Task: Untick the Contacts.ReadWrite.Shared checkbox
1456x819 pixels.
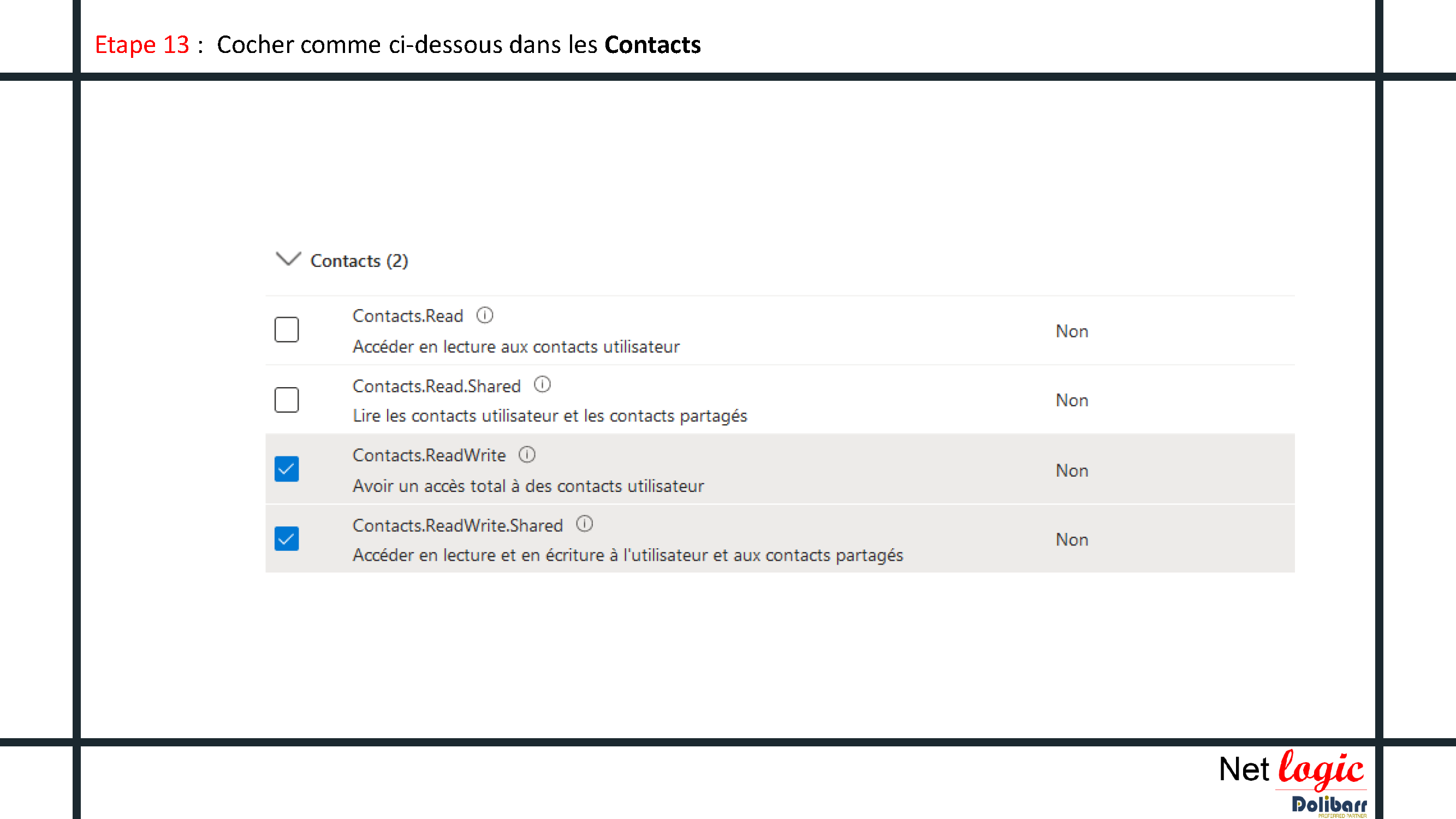Action: (x=287, y=539)
